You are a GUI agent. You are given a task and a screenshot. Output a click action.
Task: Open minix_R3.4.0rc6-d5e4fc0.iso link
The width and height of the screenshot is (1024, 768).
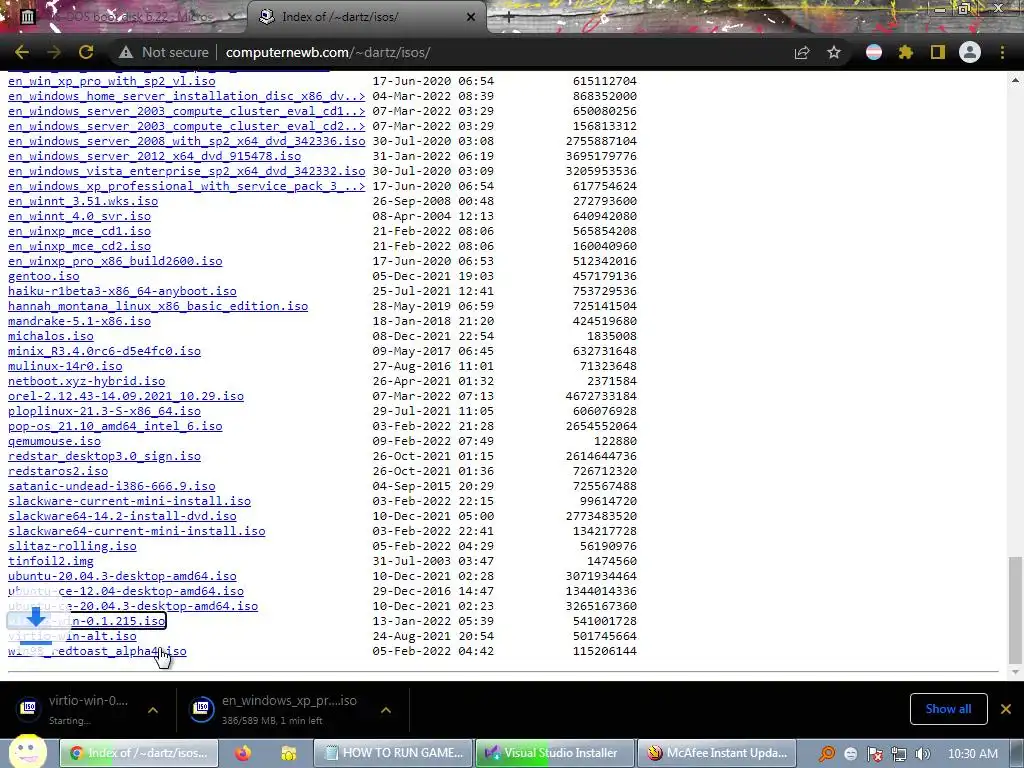[104, 351]
